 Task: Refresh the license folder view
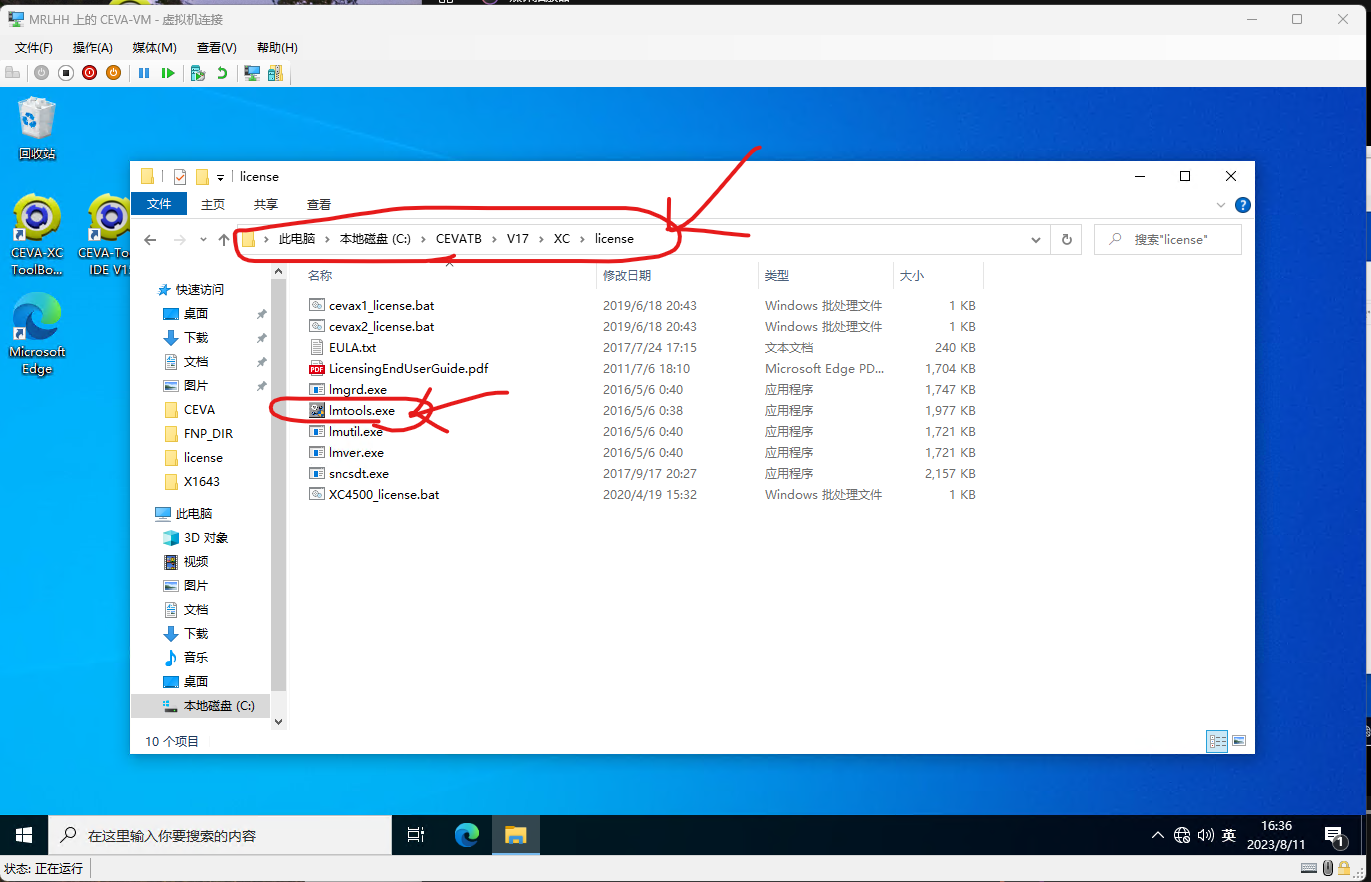click(1067, 240)
